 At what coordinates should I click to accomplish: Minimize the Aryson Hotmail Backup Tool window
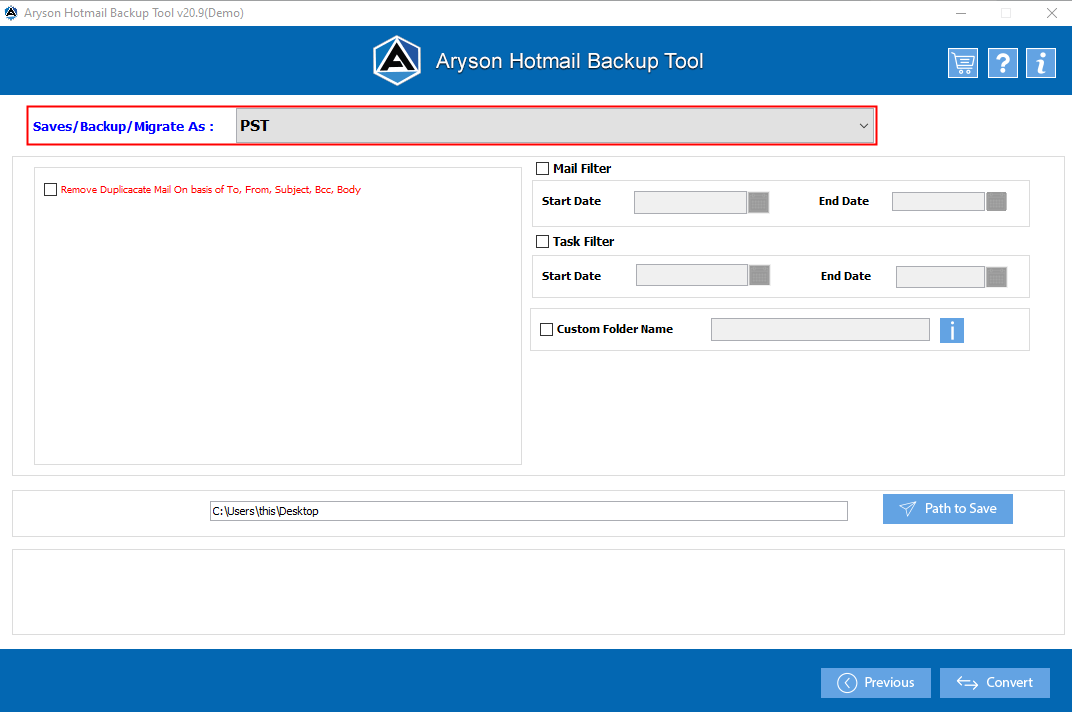point(961,13)
